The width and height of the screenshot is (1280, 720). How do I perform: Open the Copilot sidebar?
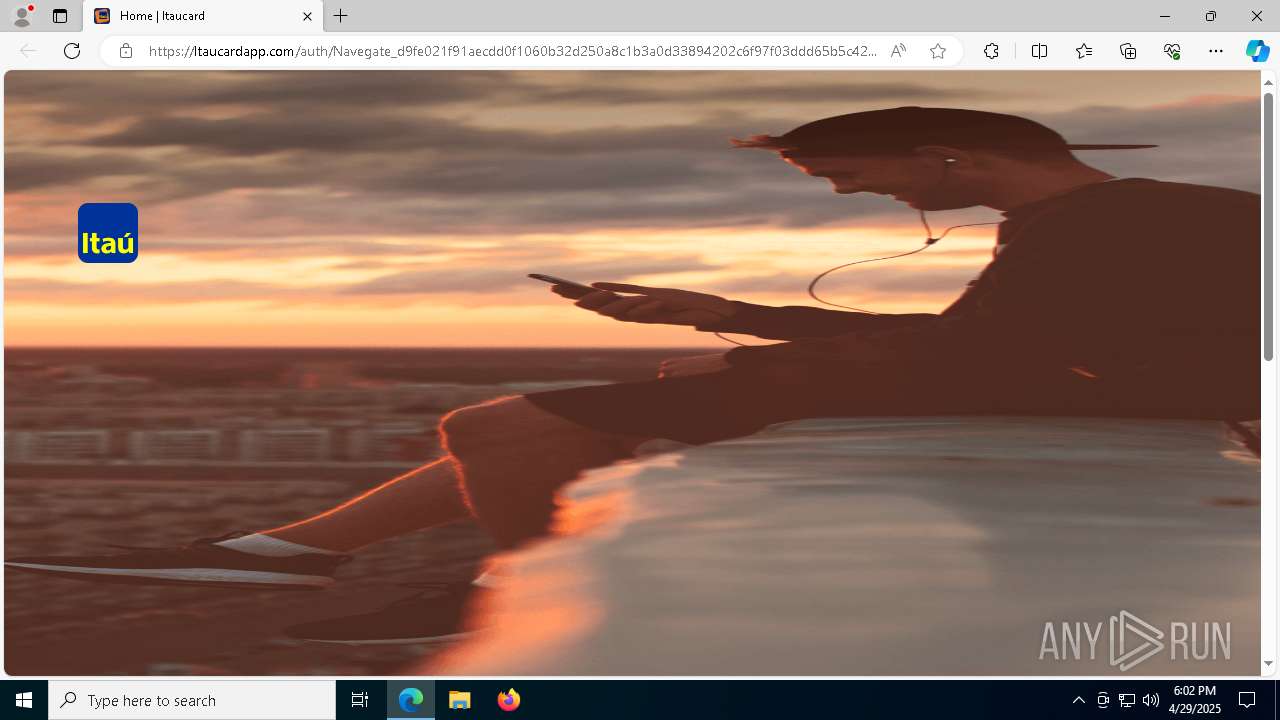click(x=1257, y=51)
